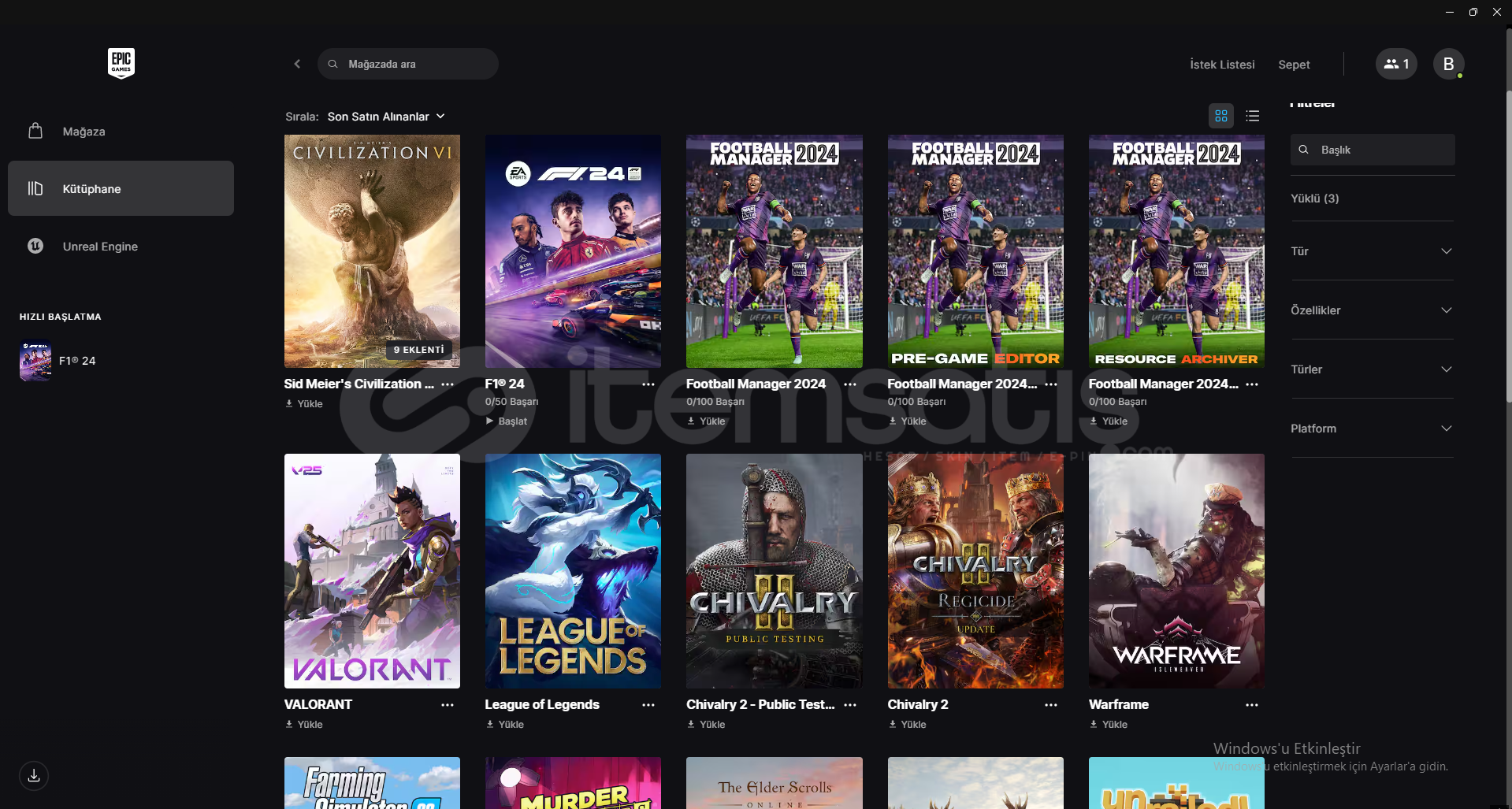This screenshot has height=809, width=1512.
Task: Install League of Legends with Yükle
Action: pyautogui.click(x=505, y=725)
